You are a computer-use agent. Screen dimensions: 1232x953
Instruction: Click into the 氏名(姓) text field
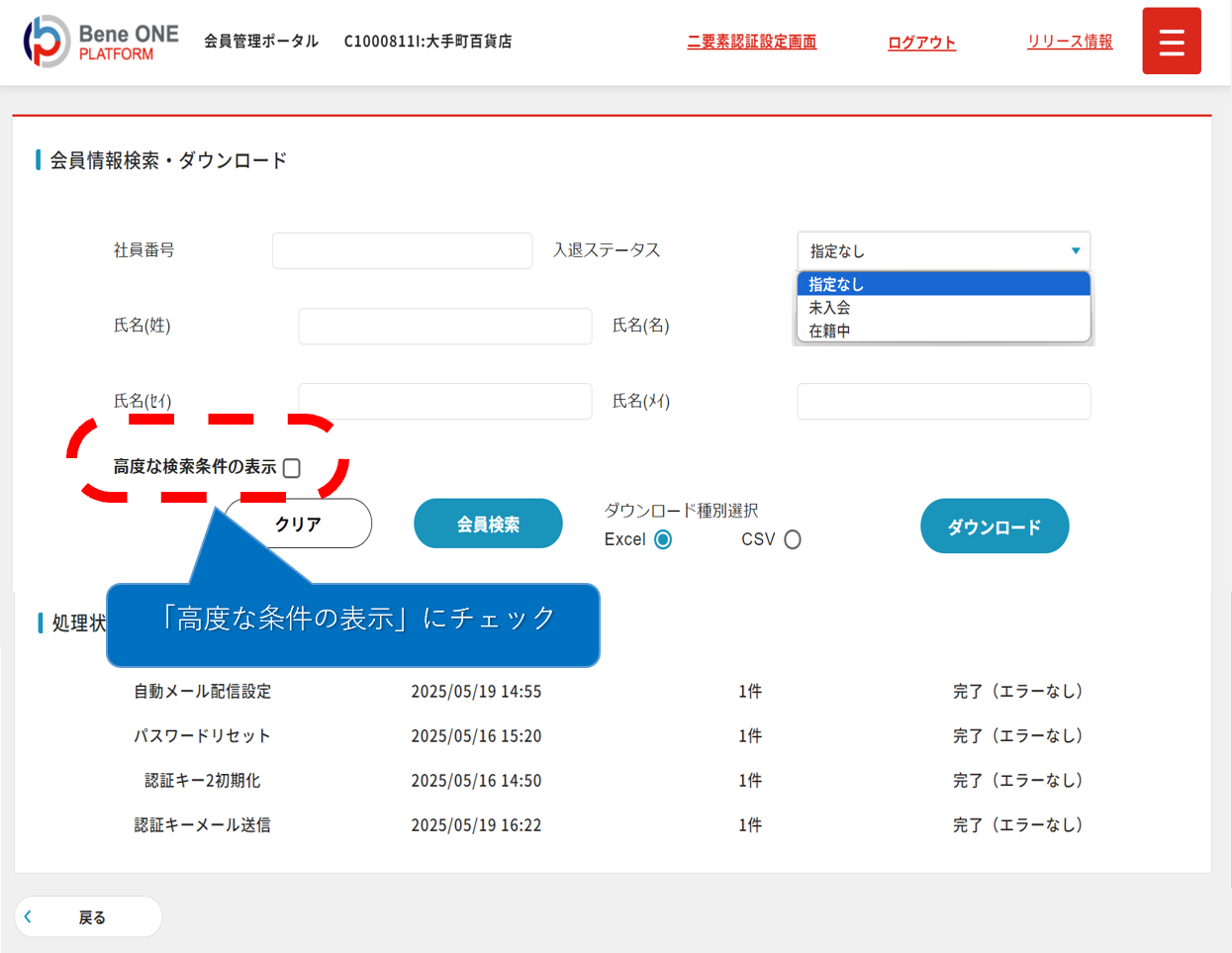[444, 327]
